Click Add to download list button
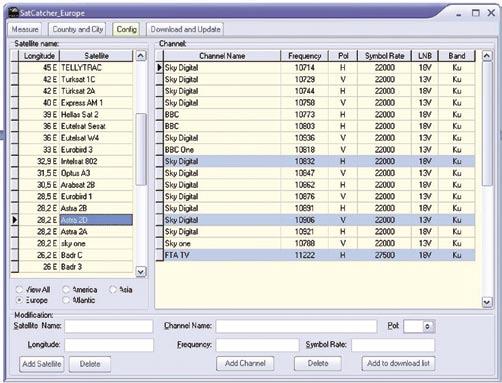502x383 pixels. 398,363
